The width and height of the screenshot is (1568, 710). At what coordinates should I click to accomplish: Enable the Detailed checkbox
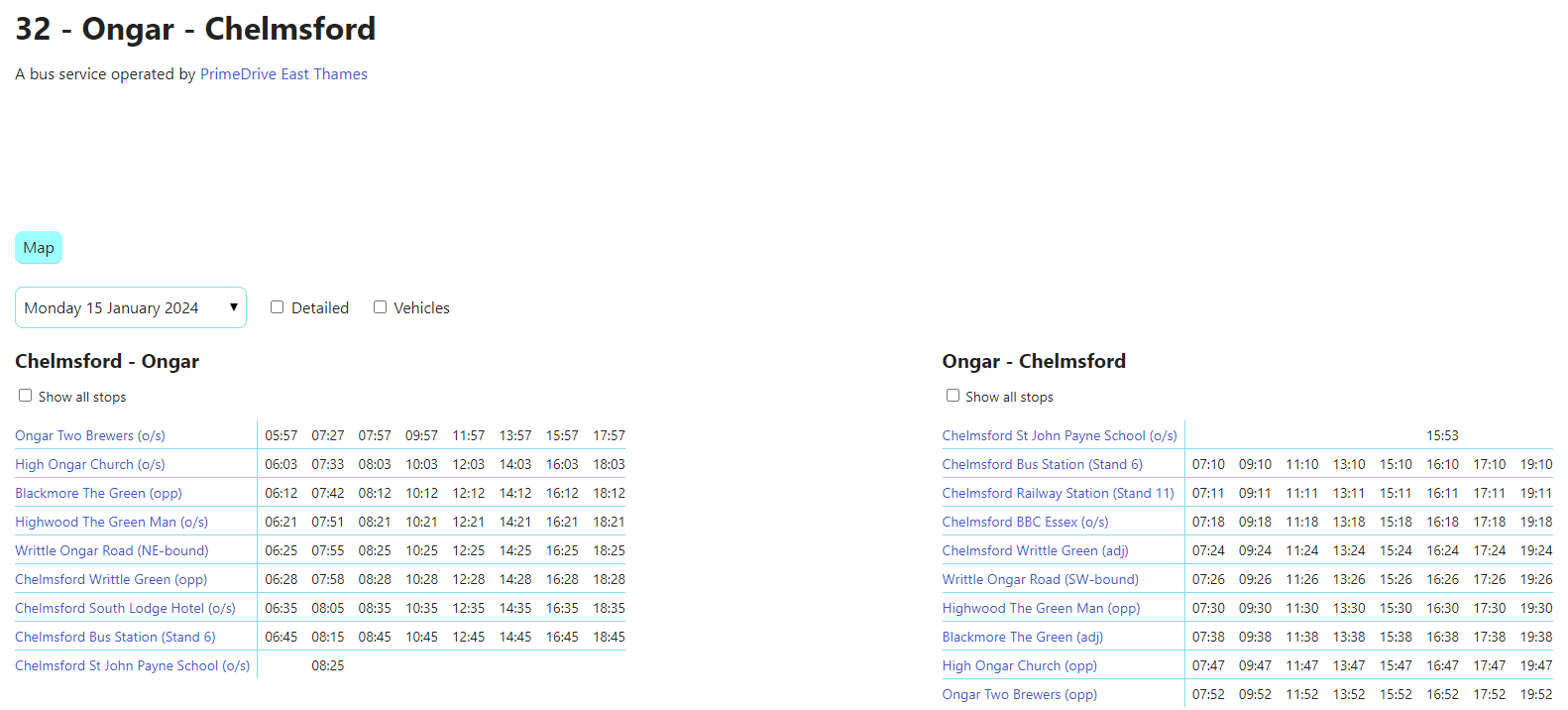(278, 307)
